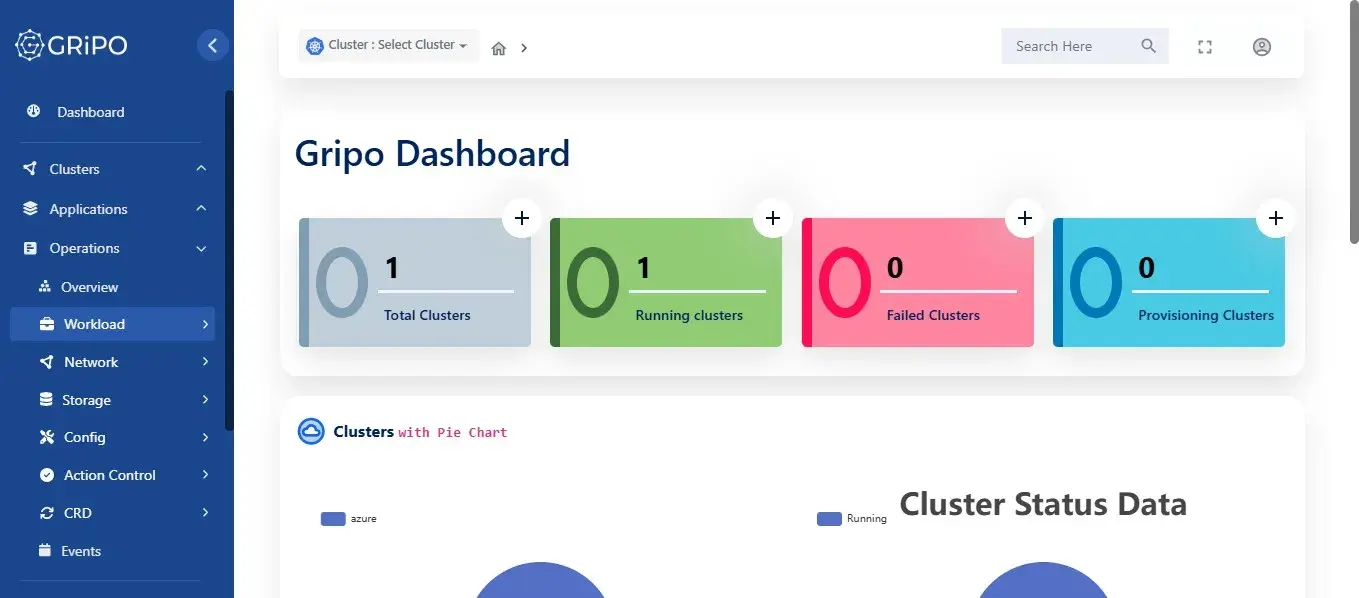Select the Action Control menu item
Viewport: 1359px width, 598px height.
click(112, 475)
